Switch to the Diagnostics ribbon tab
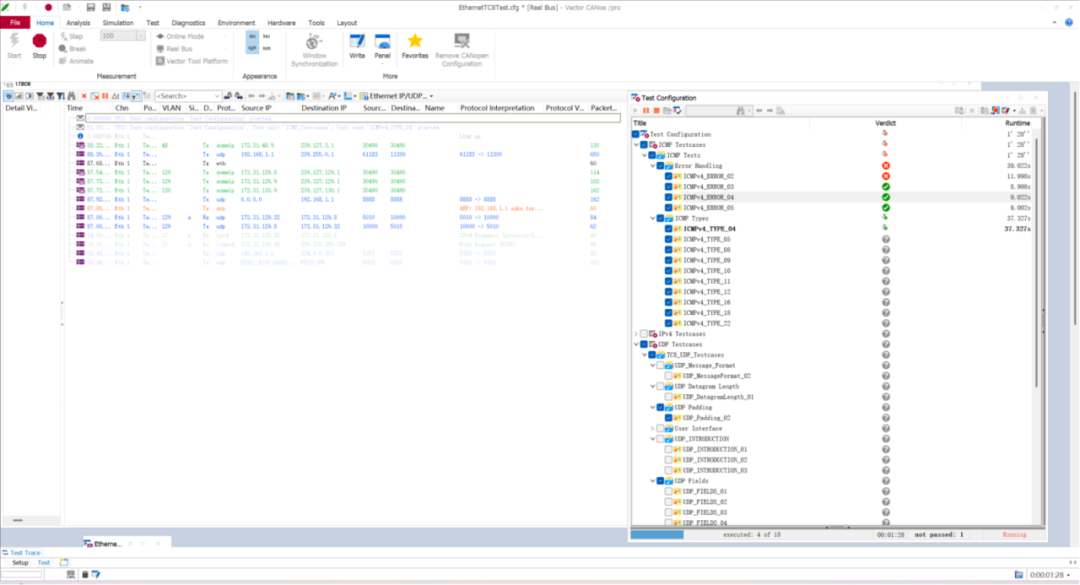The image size is (1080, 585). (188, 23)
